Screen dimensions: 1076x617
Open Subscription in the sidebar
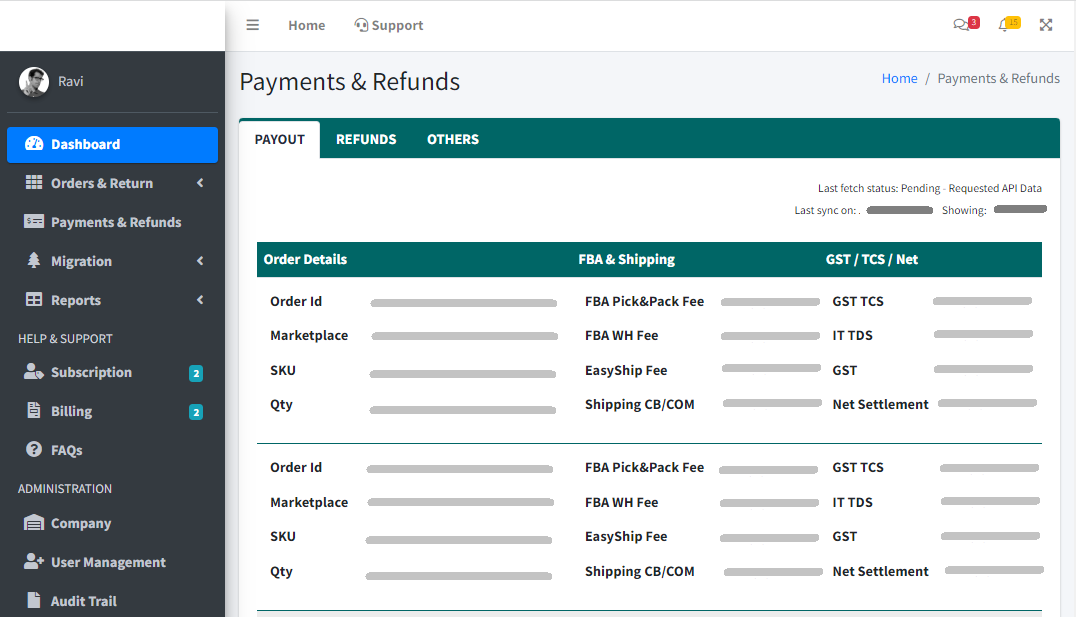[91, 372]
